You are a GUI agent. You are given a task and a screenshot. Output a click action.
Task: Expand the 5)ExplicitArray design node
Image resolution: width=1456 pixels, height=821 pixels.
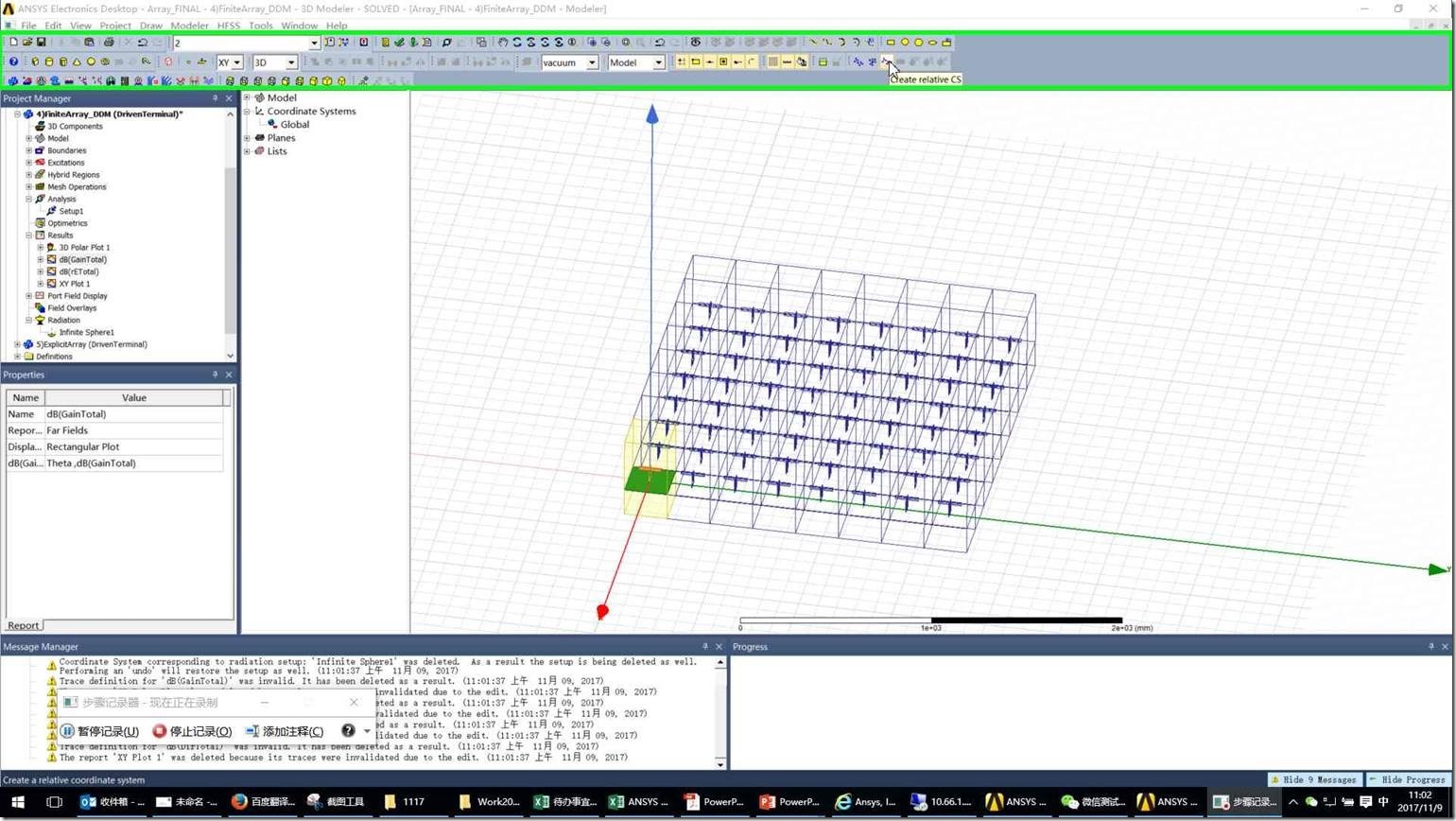click(x=17, y=344)
